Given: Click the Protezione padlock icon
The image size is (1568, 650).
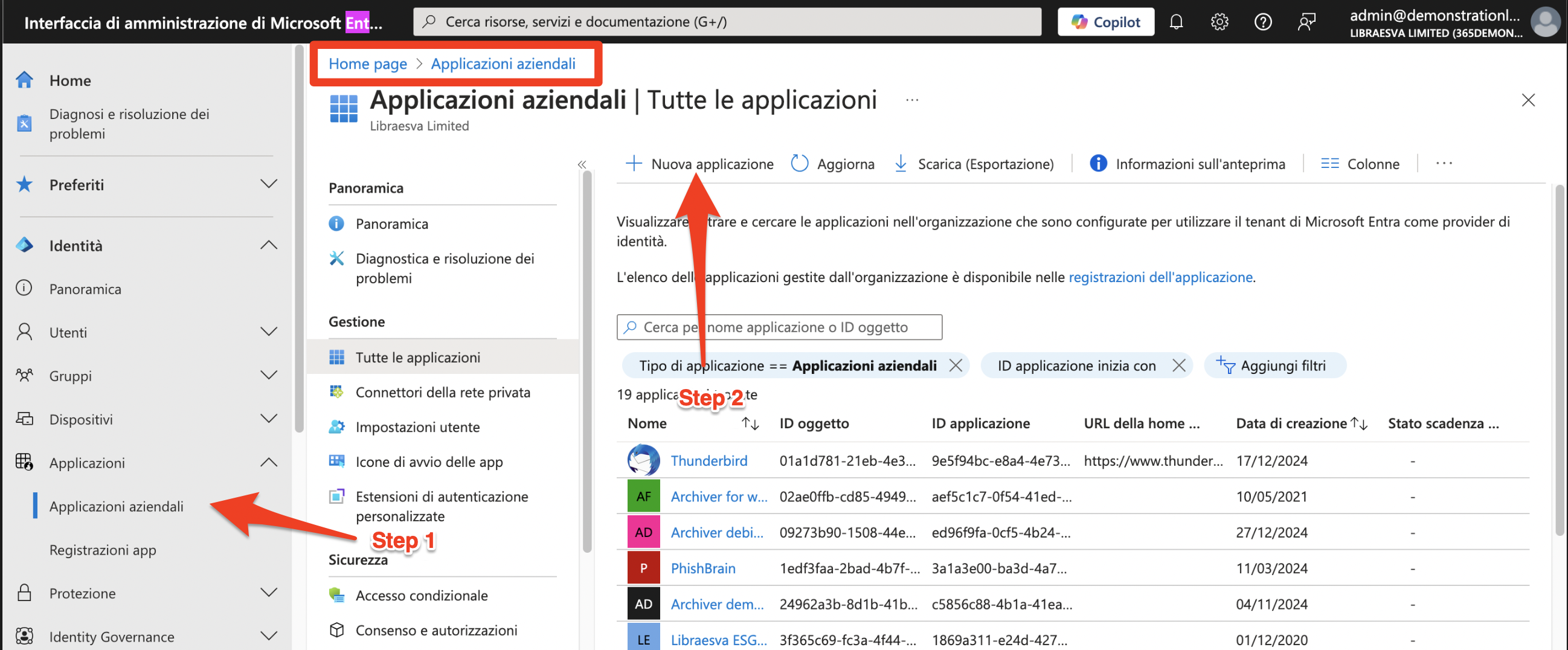Looking at the screenshot, I should (24, 593).
